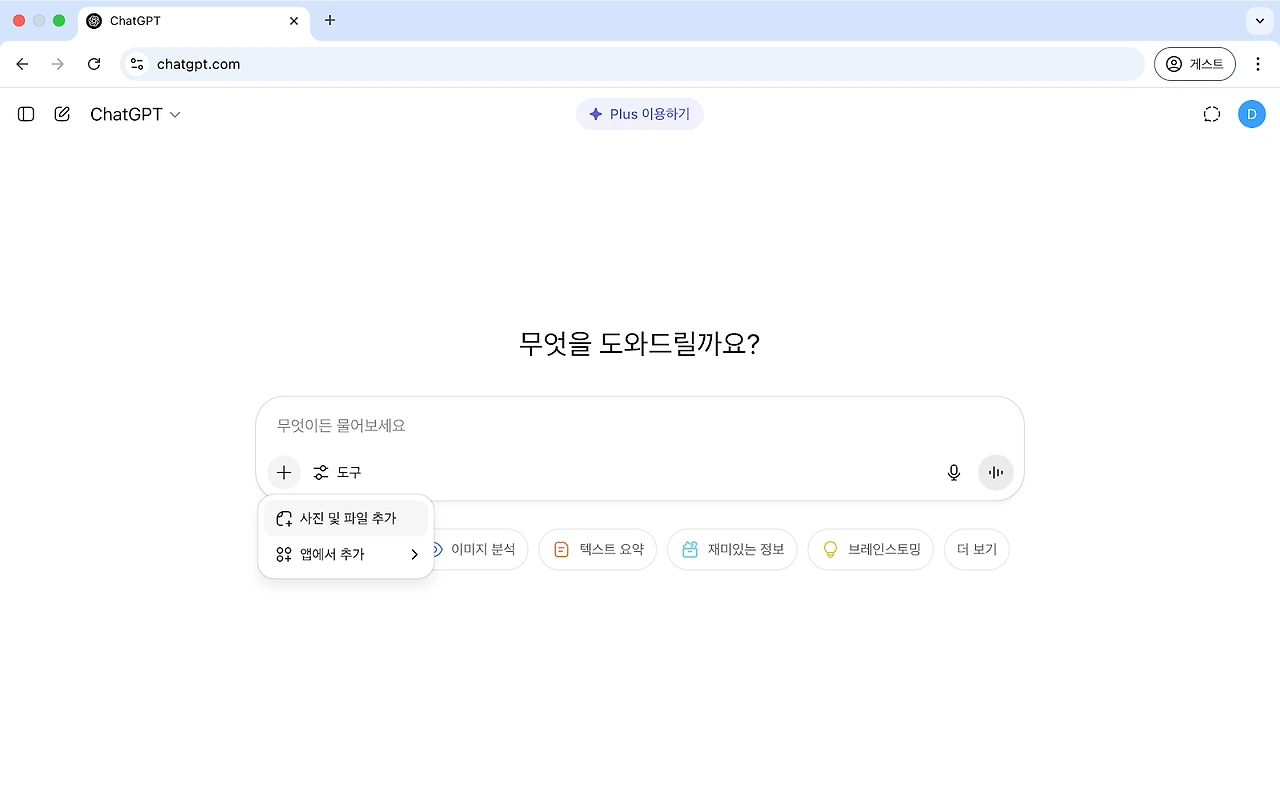The width and height of the screenshot is (1280, 800).
Task: Click the Plus 이용하기 button
Action: click(640, 114)
